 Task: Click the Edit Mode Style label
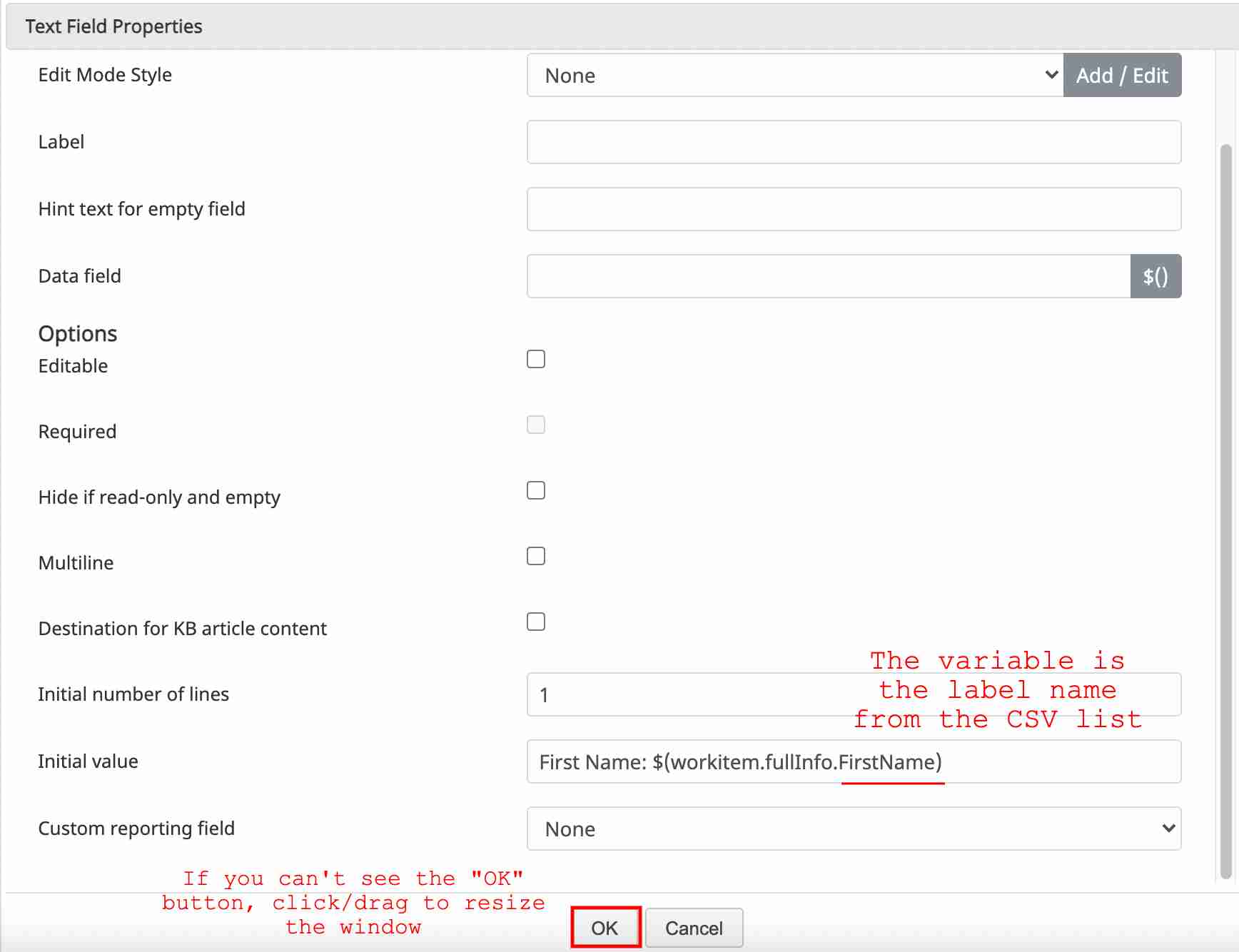pos(105,75)
